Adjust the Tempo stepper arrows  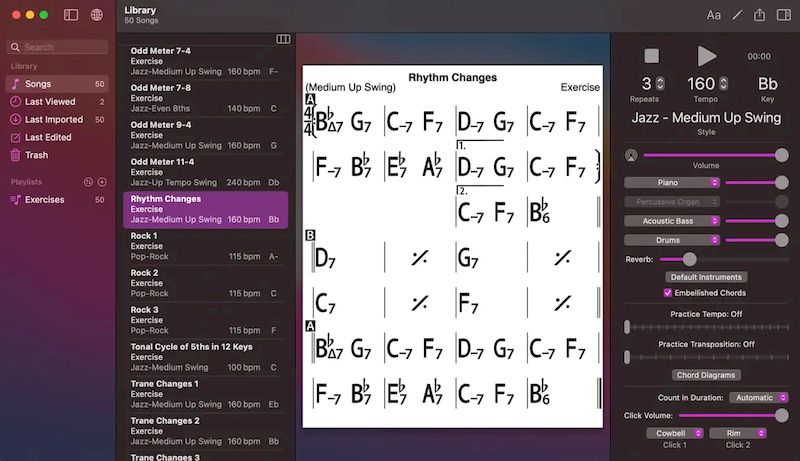pyautogui.click(x=723, y=84)
